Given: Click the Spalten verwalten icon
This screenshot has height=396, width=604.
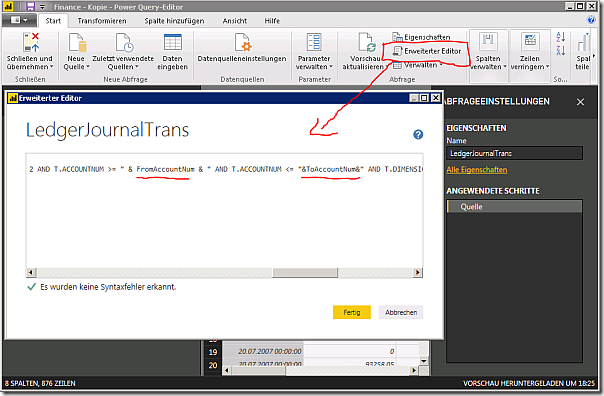Looking at the screenshot, I should pyautogui.click(x=488, y=42).
